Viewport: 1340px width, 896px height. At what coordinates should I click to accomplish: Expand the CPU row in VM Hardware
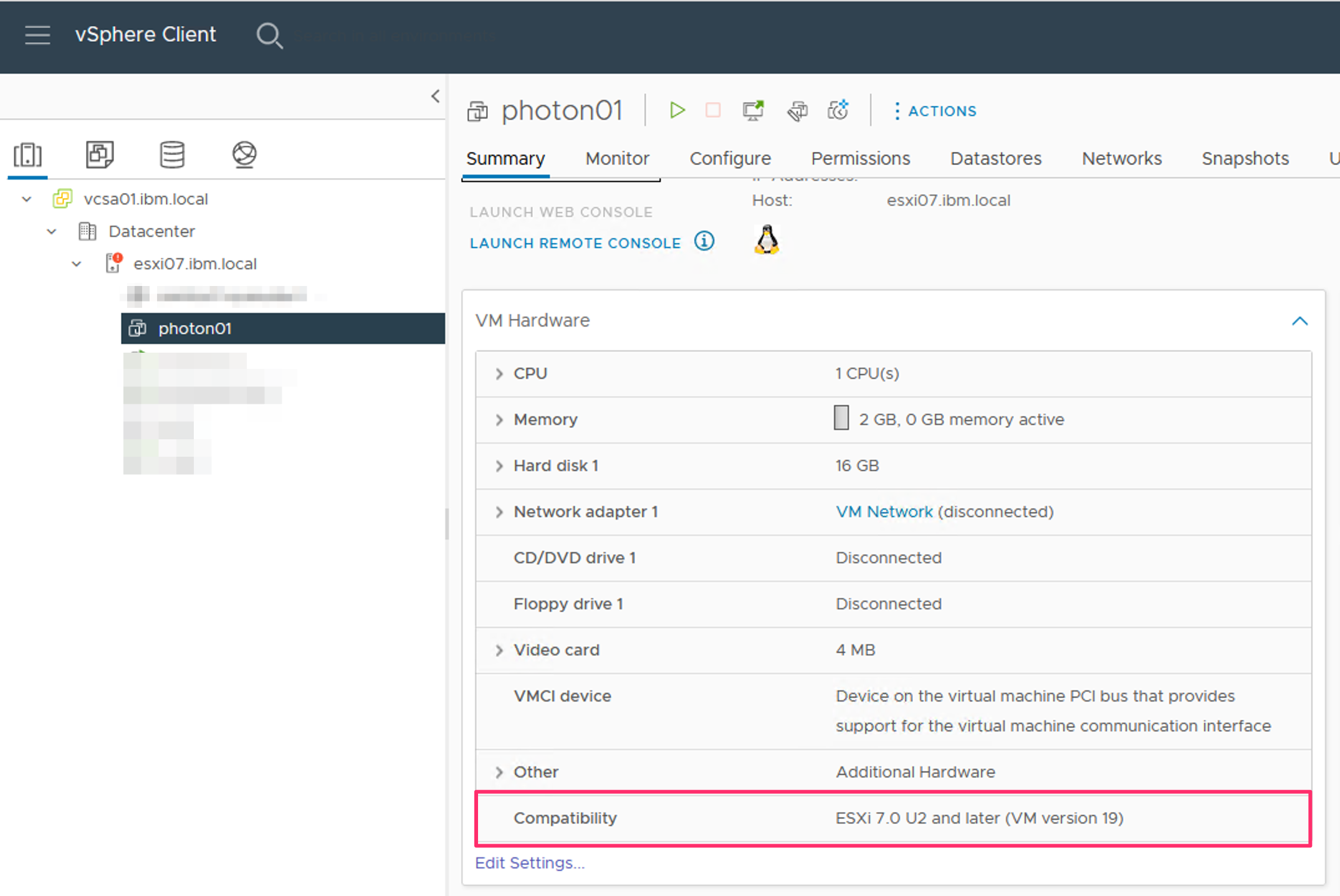(x=499, y=373)
